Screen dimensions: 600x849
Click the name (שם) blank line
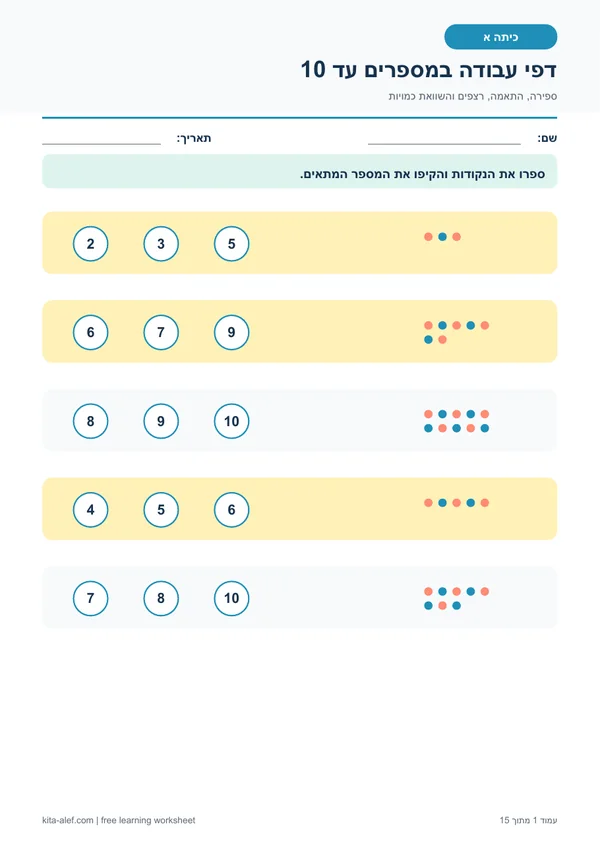click(444, 144)
